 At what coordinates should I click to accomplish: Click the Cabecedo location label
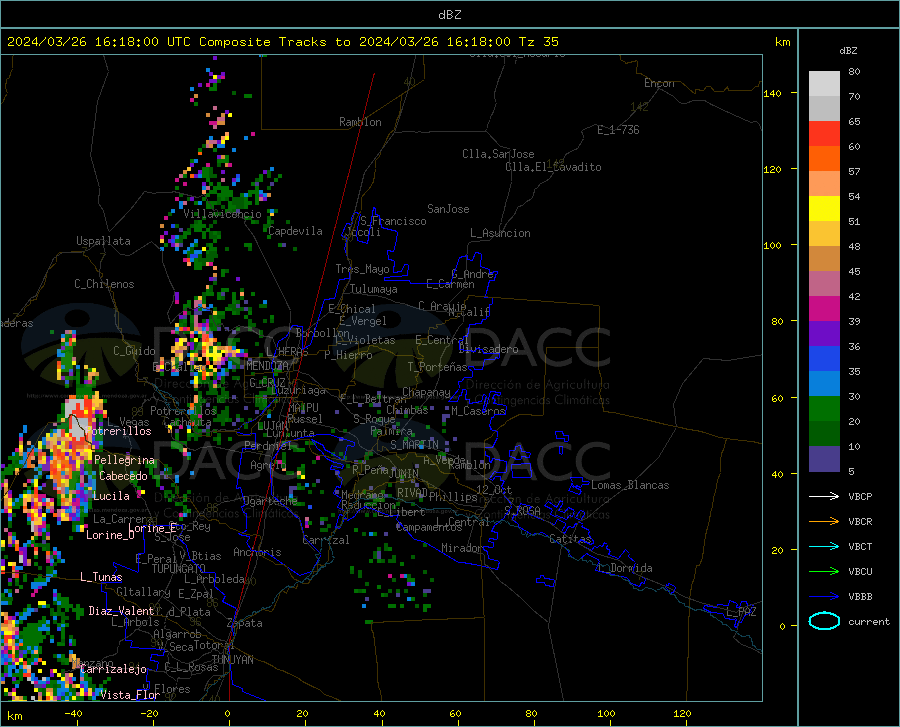tap(123, 476)
